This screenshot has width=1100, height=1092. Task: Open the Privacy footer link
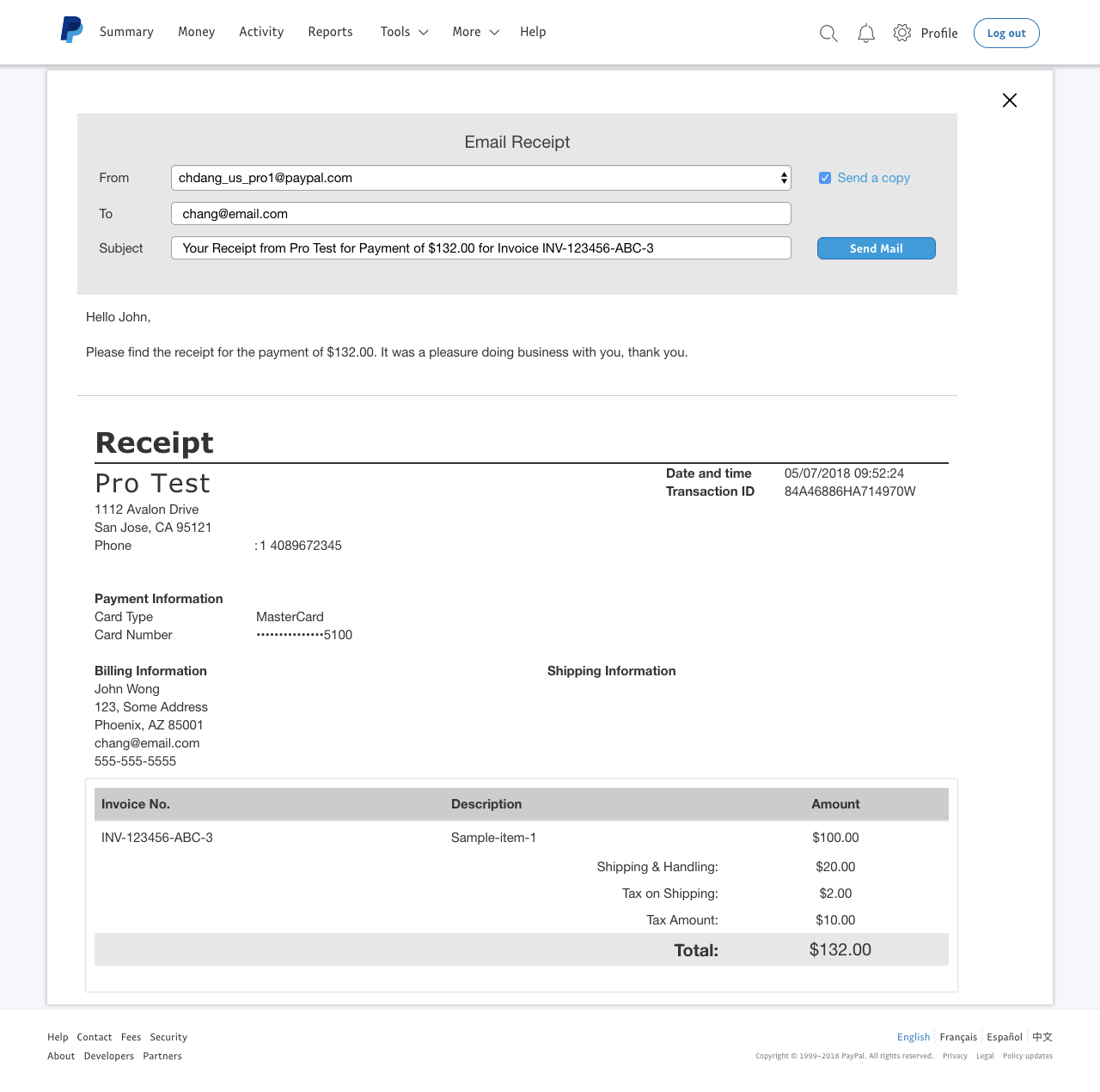955,1056
